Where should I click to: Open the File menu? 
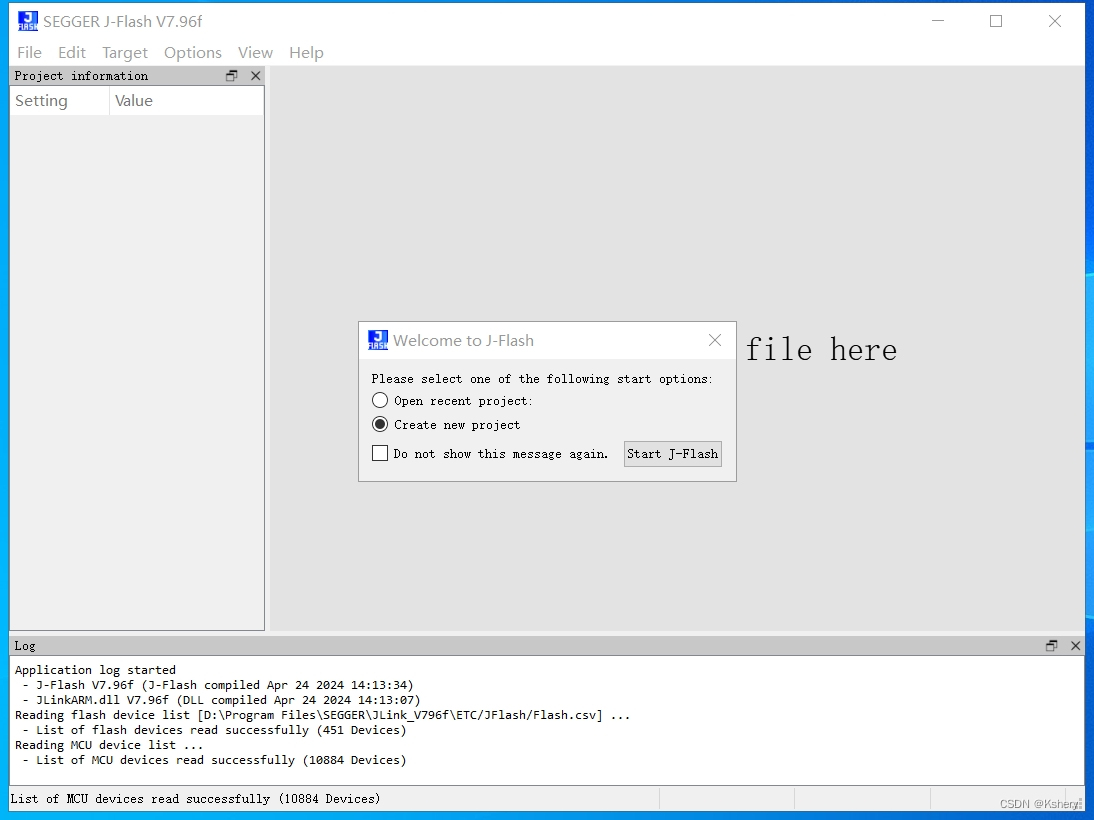[29, 52]
